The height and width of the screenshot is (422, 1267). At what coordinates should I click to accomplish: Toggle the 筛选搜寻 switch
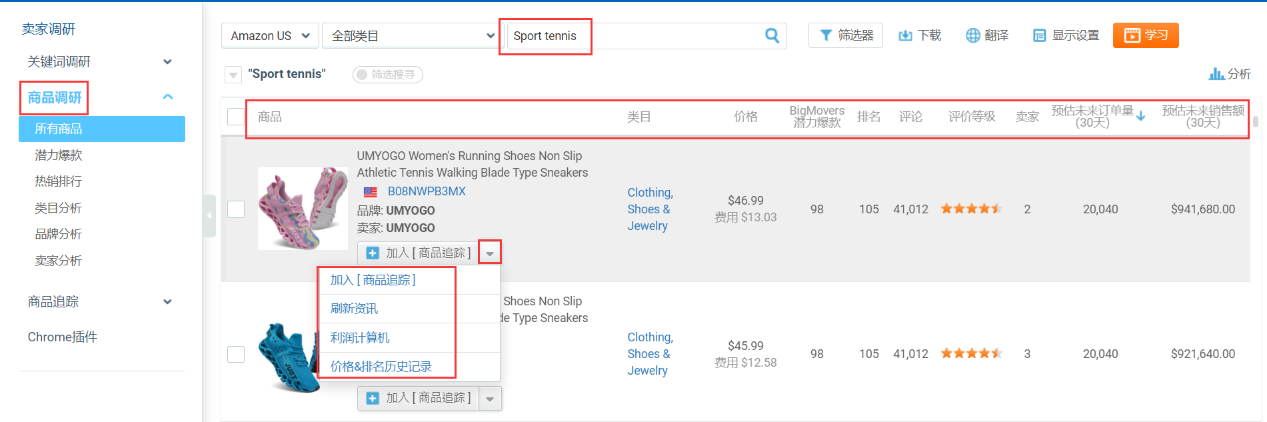387,74
